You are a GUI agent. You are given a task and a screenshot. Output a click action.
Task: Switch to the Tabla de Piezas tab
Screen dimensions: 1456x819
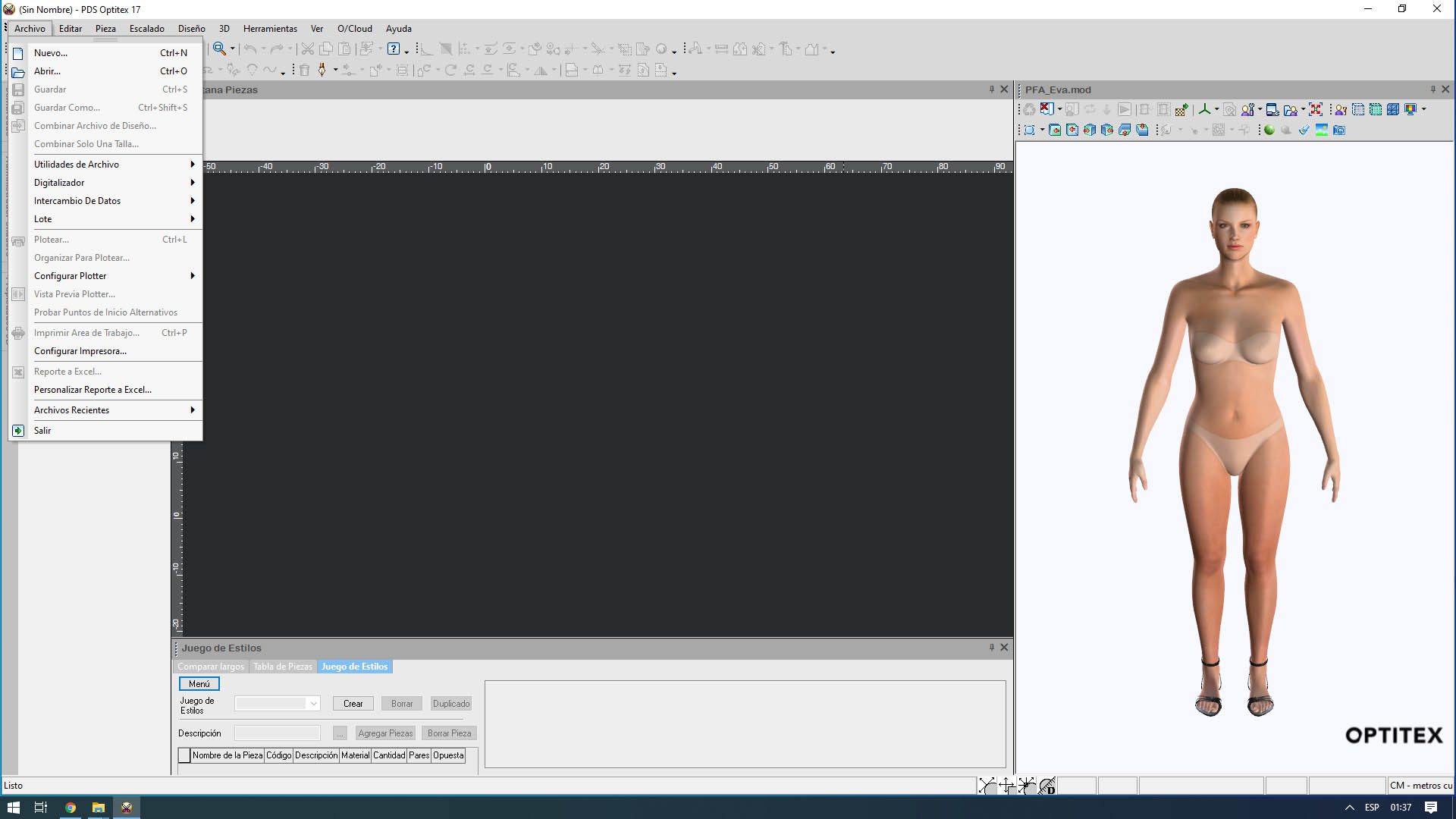[282, 667]
